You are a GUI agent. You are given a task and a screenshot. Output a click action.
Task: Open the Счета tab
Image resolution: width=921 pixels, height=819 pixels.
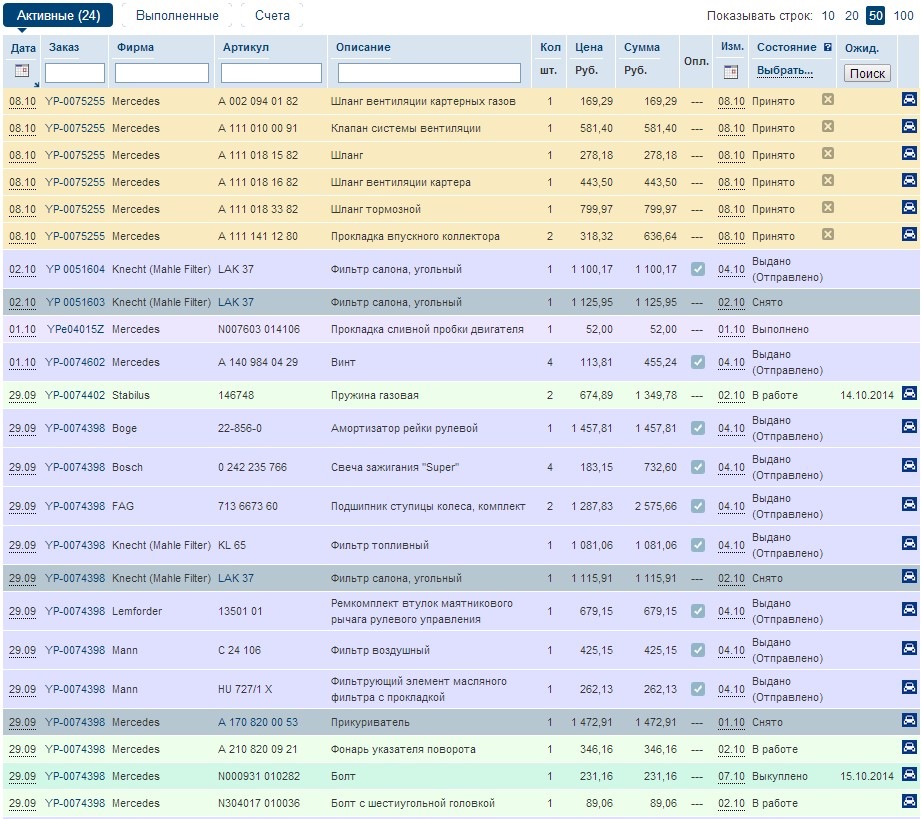[x=272, y=15]
